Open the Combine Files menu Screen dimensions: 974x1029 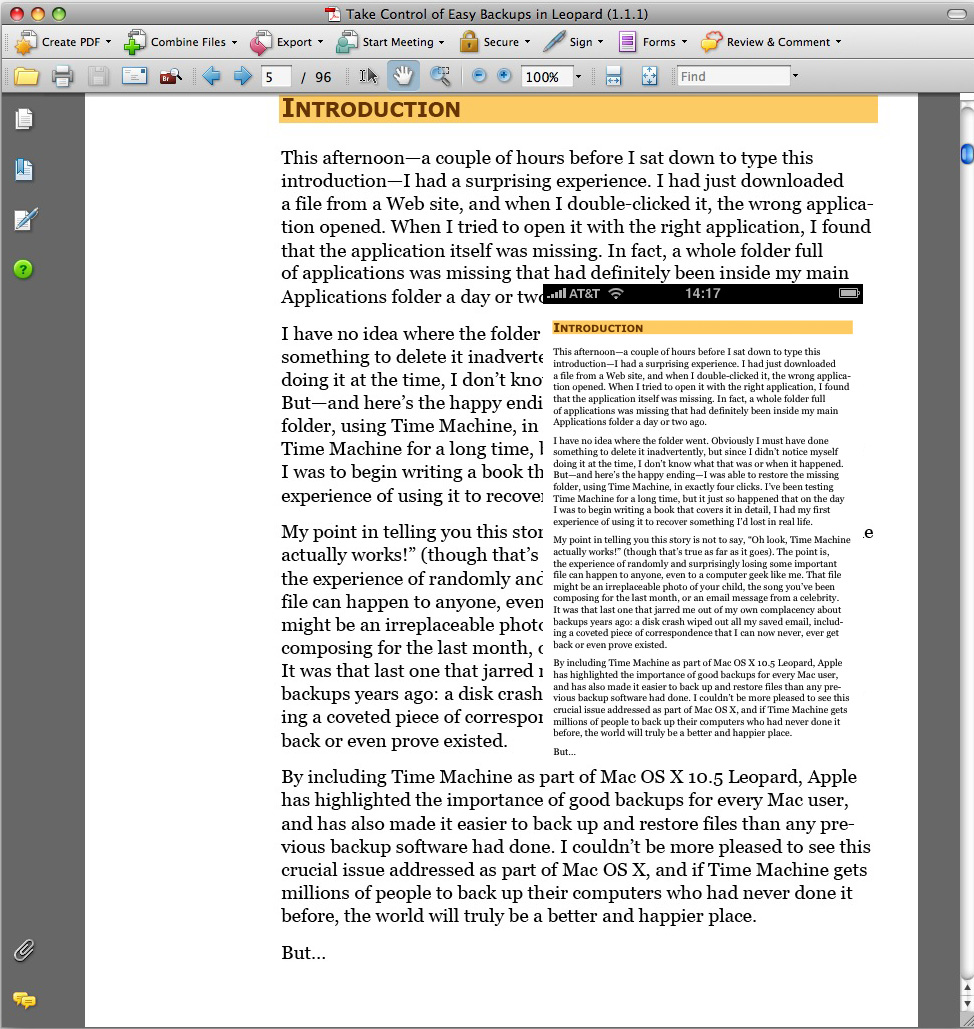pyautogui.click(x=180, y=42)
